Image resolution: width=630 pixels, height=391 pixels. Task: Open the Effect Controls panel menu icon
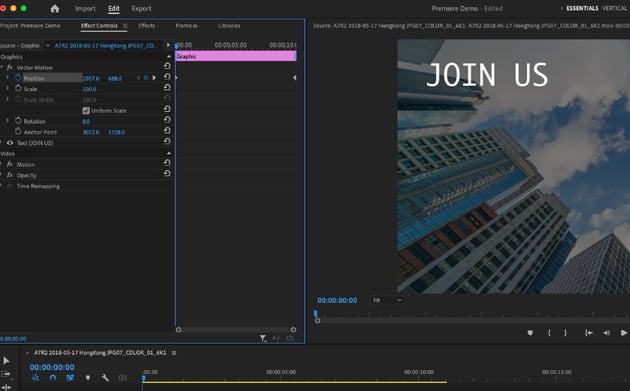click(125, 26)
